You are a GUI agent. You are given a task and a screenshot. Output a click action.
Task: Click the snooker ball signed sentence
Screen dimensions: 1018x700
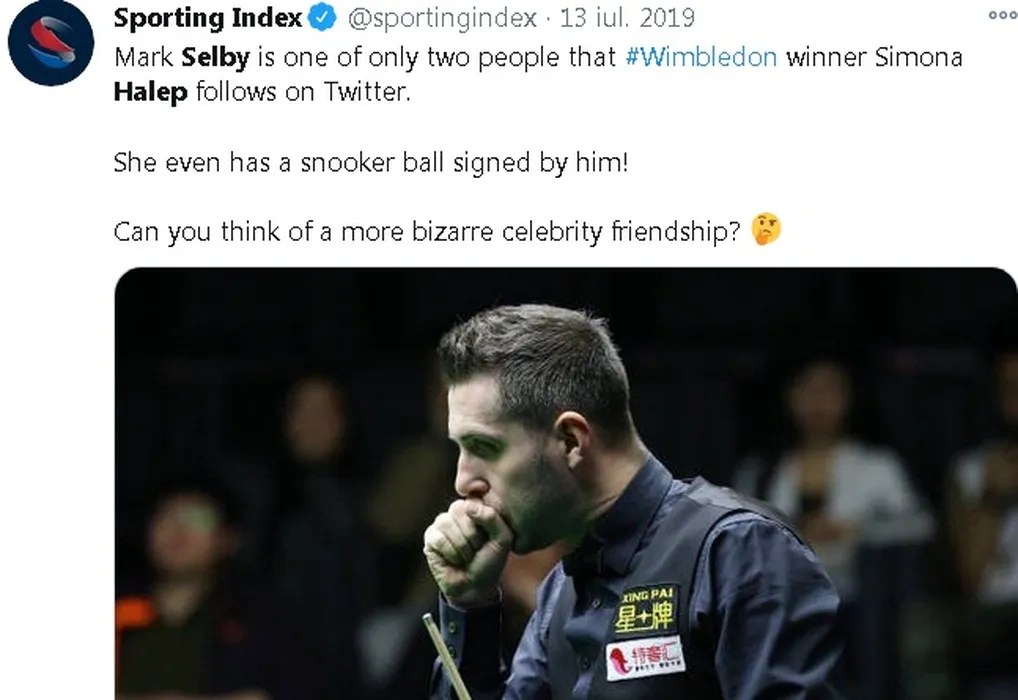tap(371, 162)
